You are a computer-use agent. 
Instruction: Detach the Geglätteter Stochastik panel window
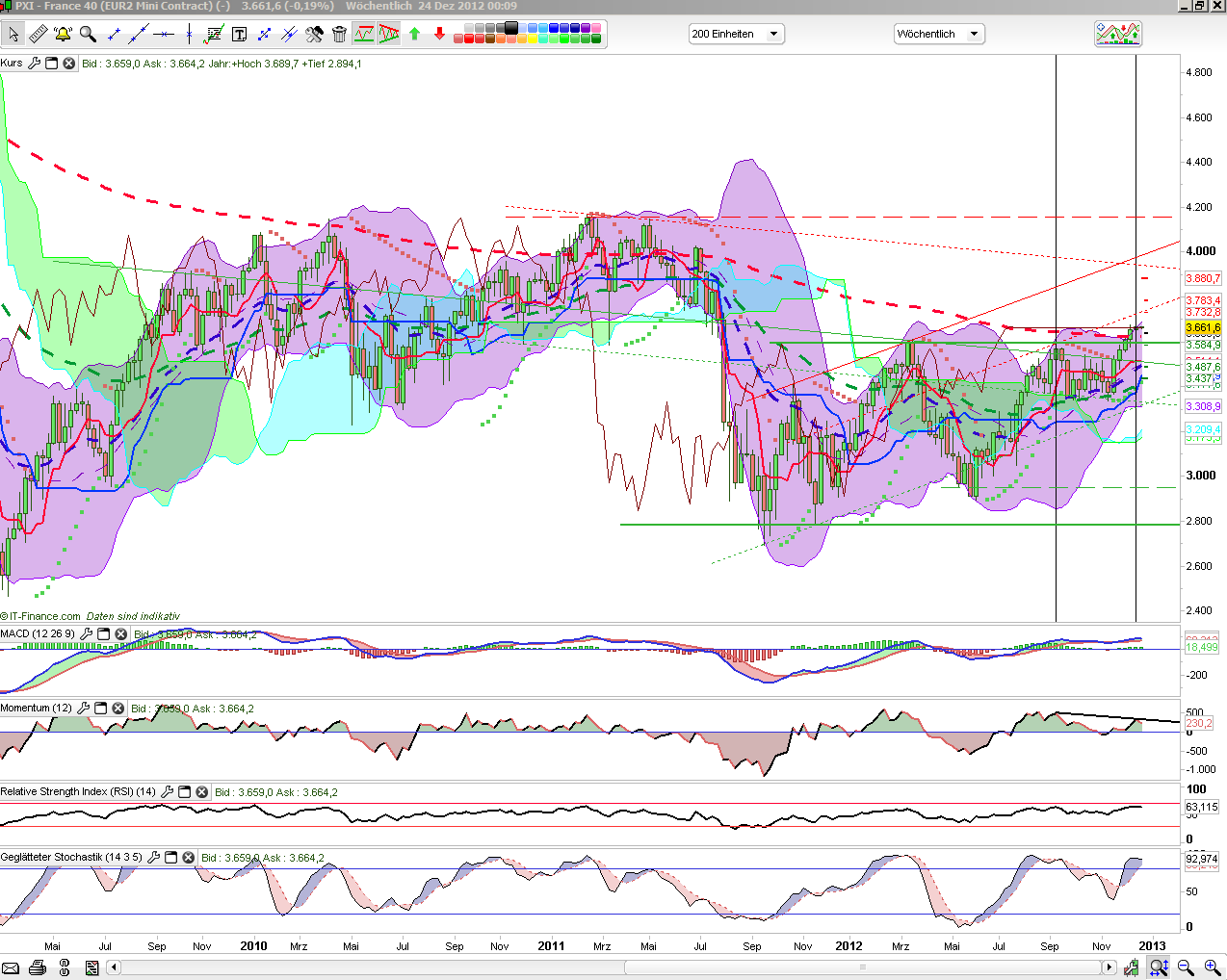click(x=171, y=857)
